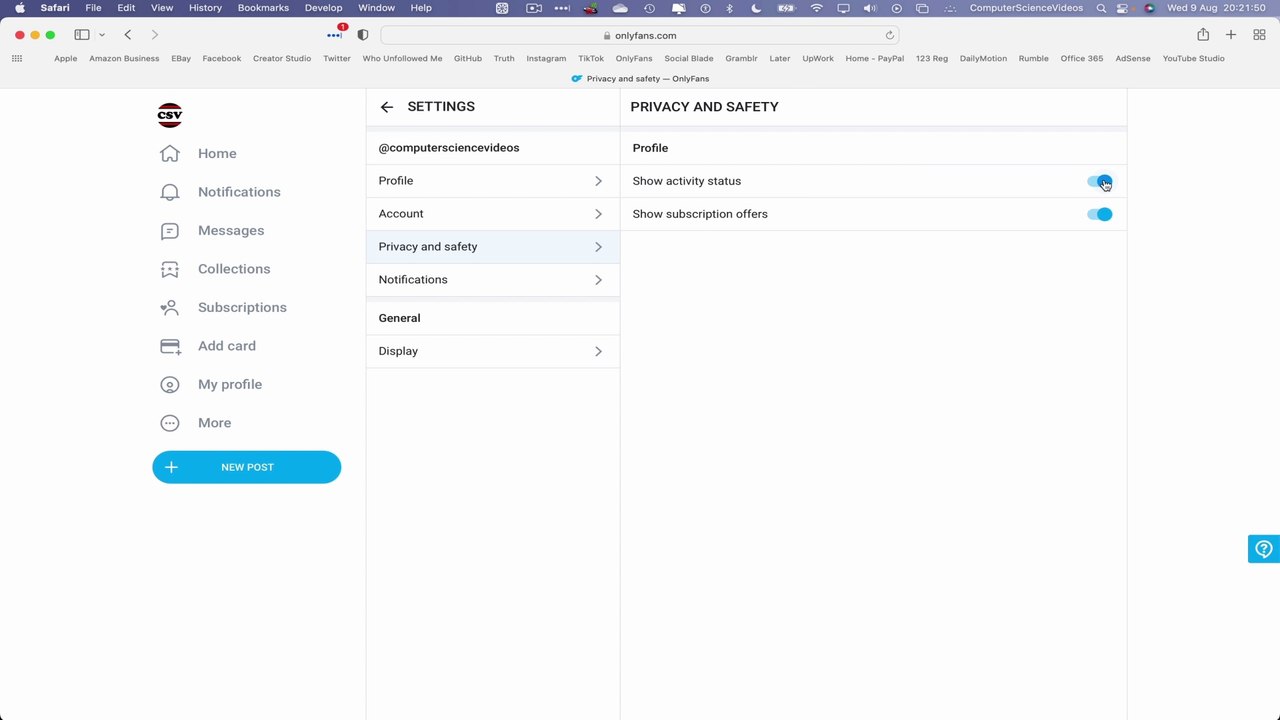Screen dimensions: 1280x720
Task: Open the File menu
Action: point(93,8)
